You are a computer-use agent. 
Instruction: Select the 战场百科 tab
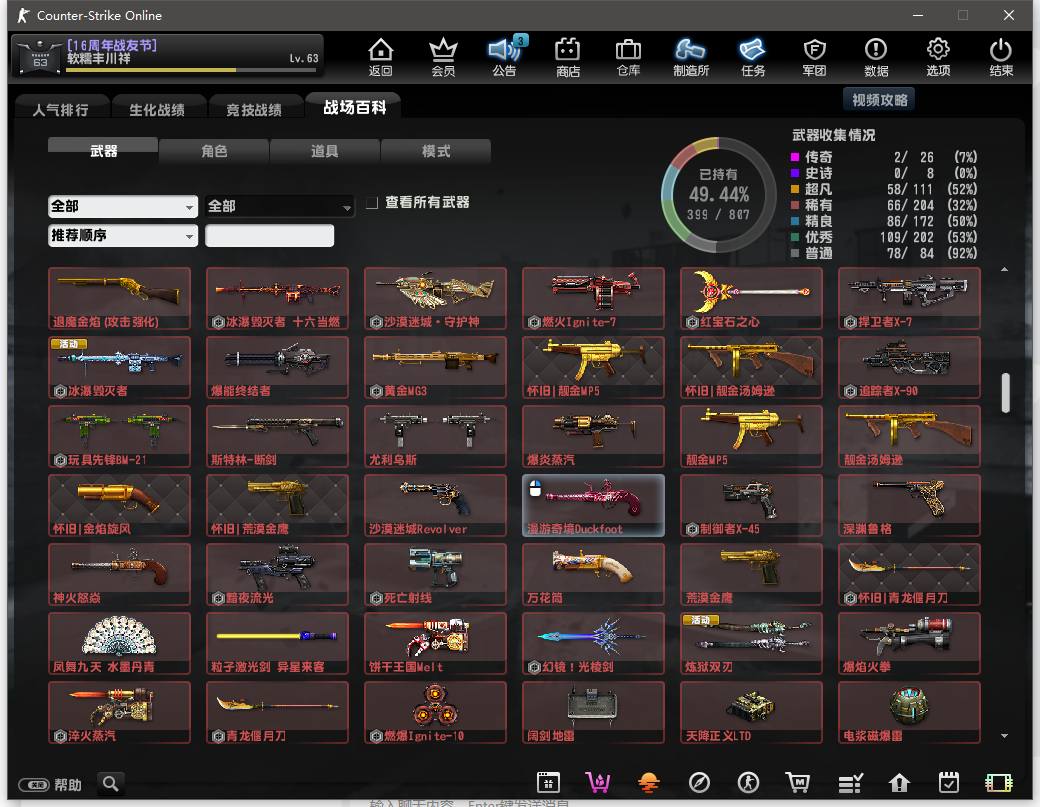tap(354, 107)
